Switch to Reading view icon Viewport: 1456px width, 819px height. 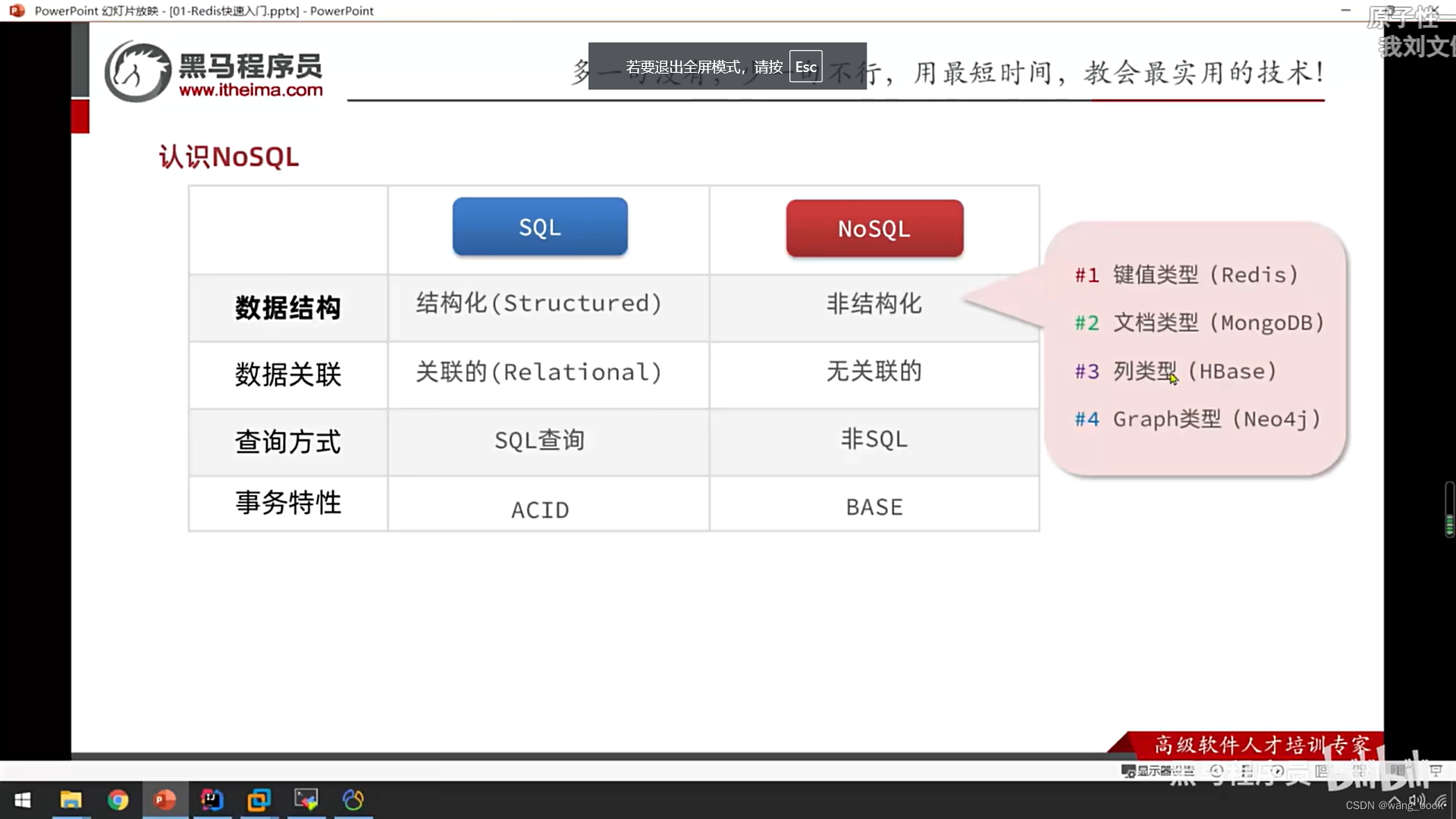(x=1398, y=770)
